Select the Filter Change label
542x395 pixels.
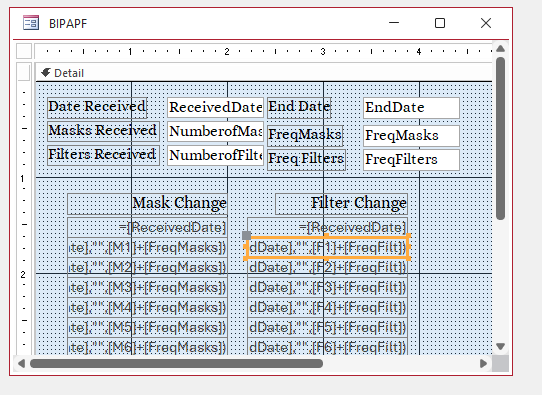tap(342, 204)
